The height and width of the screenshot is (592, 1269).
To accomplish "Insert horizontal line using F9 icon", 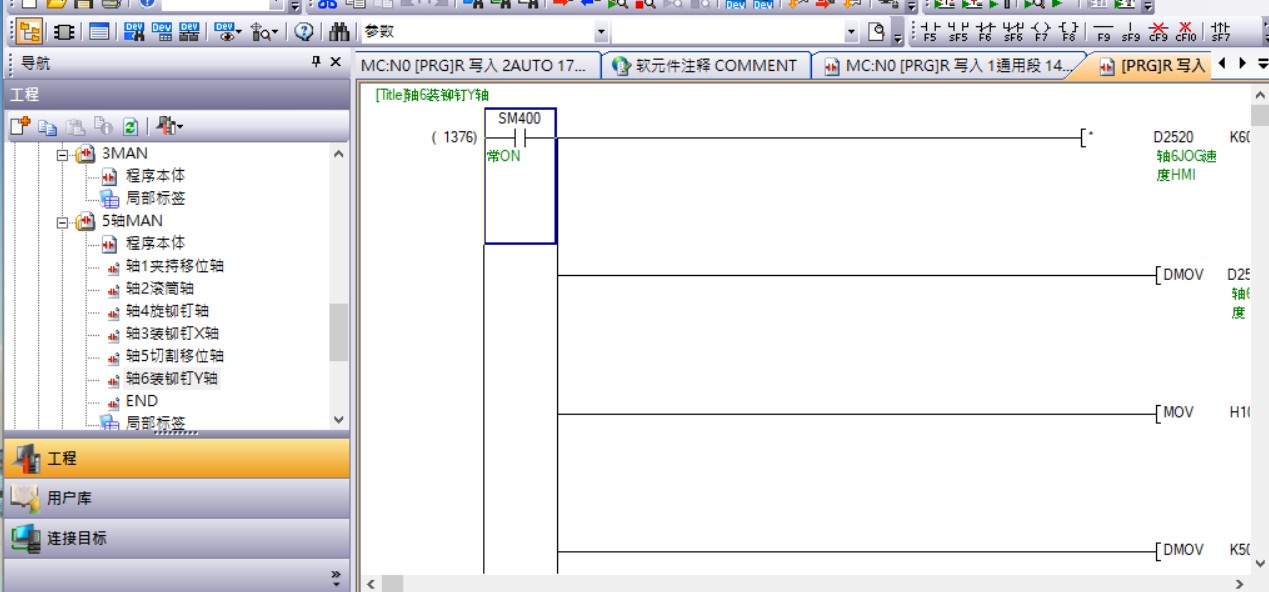I will [x=1104, y=32].
